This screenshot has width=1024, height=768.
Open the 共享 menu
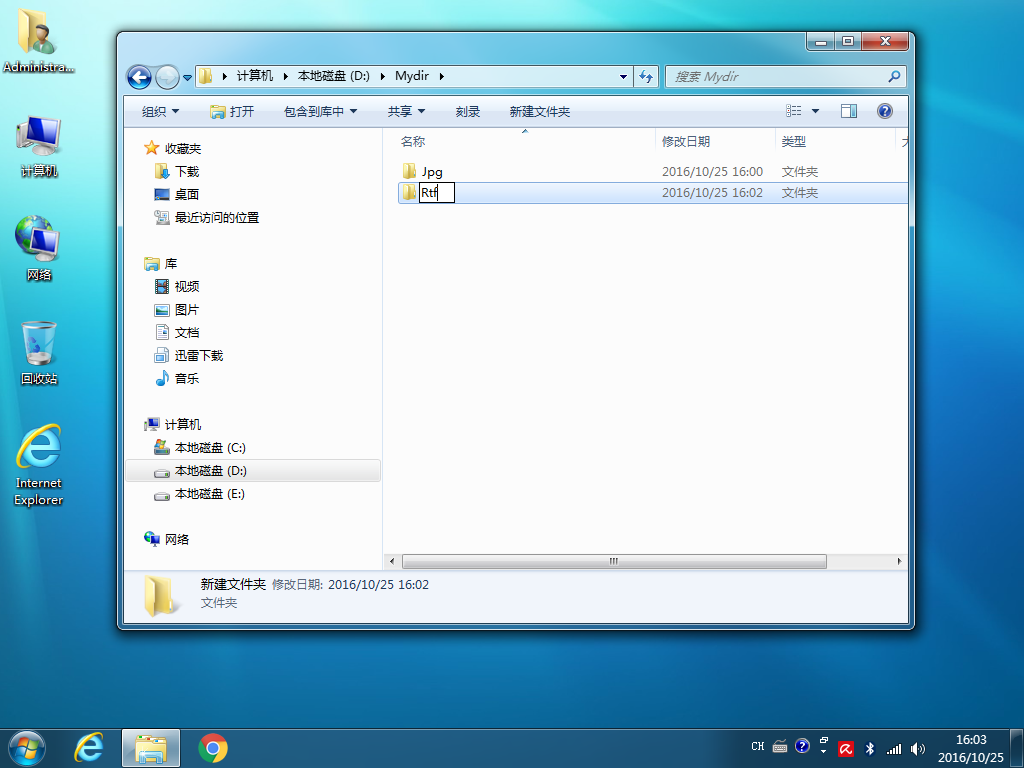(x=406, y=112)
